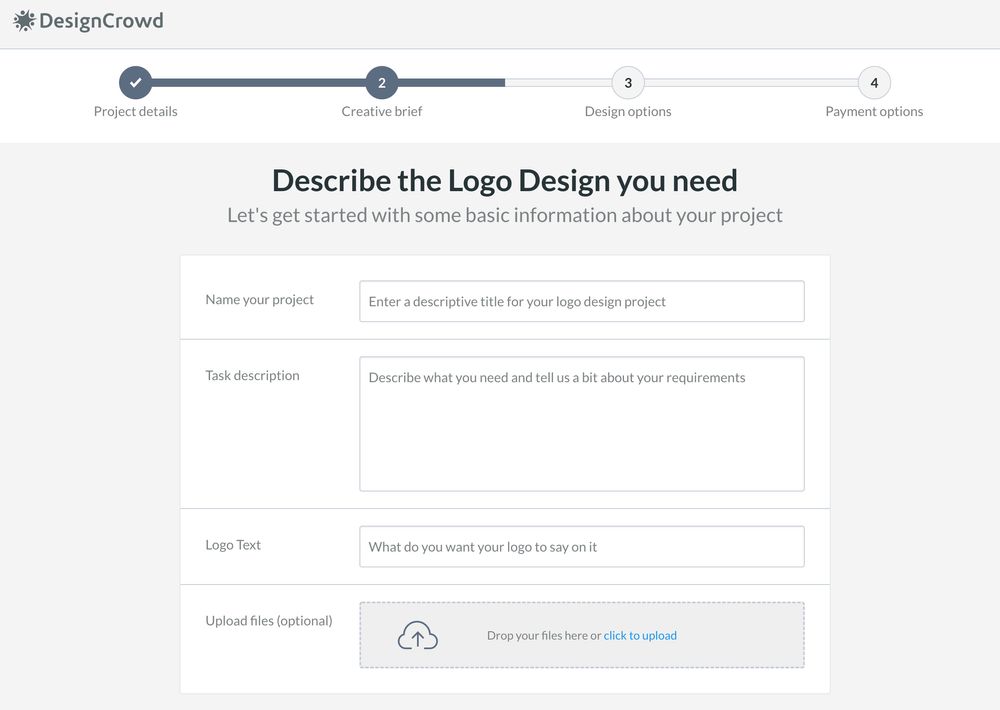The image size is (1000, 710).
Task: Select the completed checkmark step circle
Action: (x=135, y=83)
